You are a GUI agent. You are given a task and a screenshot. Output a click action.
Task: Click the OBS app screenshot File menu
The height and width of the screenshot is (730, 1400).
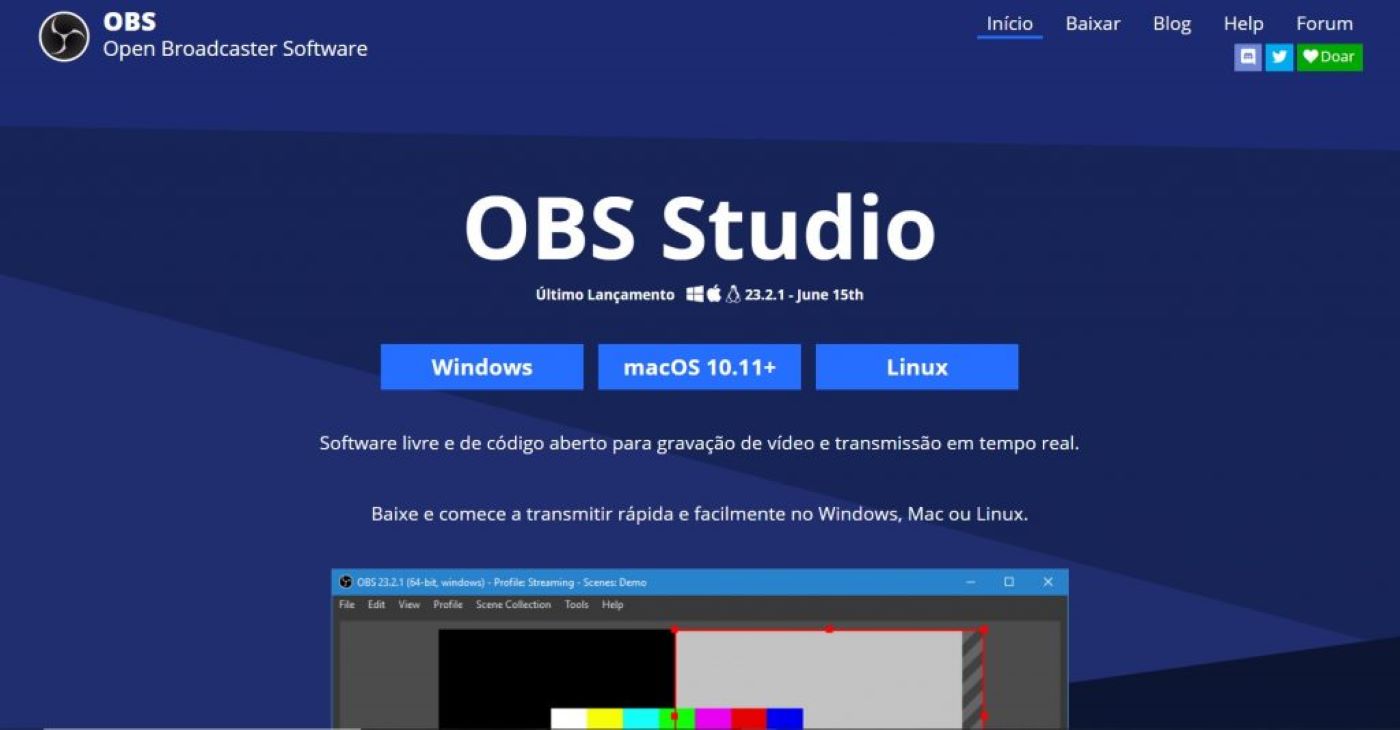pos(347,605)
